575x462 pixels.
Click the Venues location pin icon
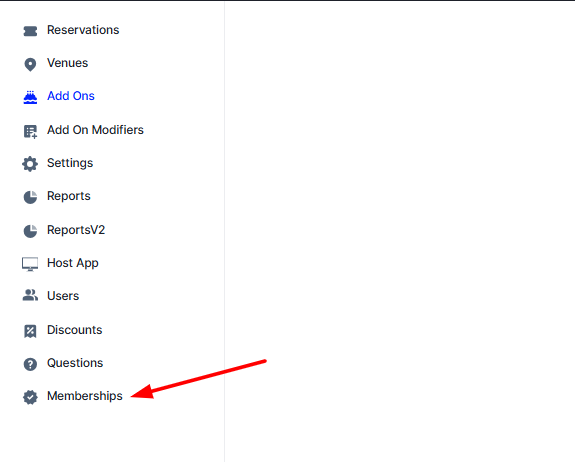tap(30, 65)
